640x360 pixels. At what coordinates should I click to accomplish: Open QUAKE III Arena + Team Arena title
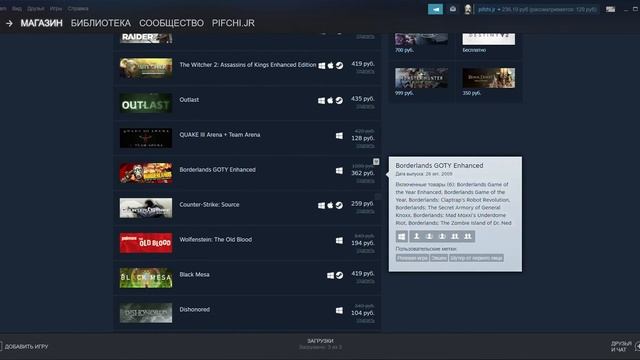(220, 135)
